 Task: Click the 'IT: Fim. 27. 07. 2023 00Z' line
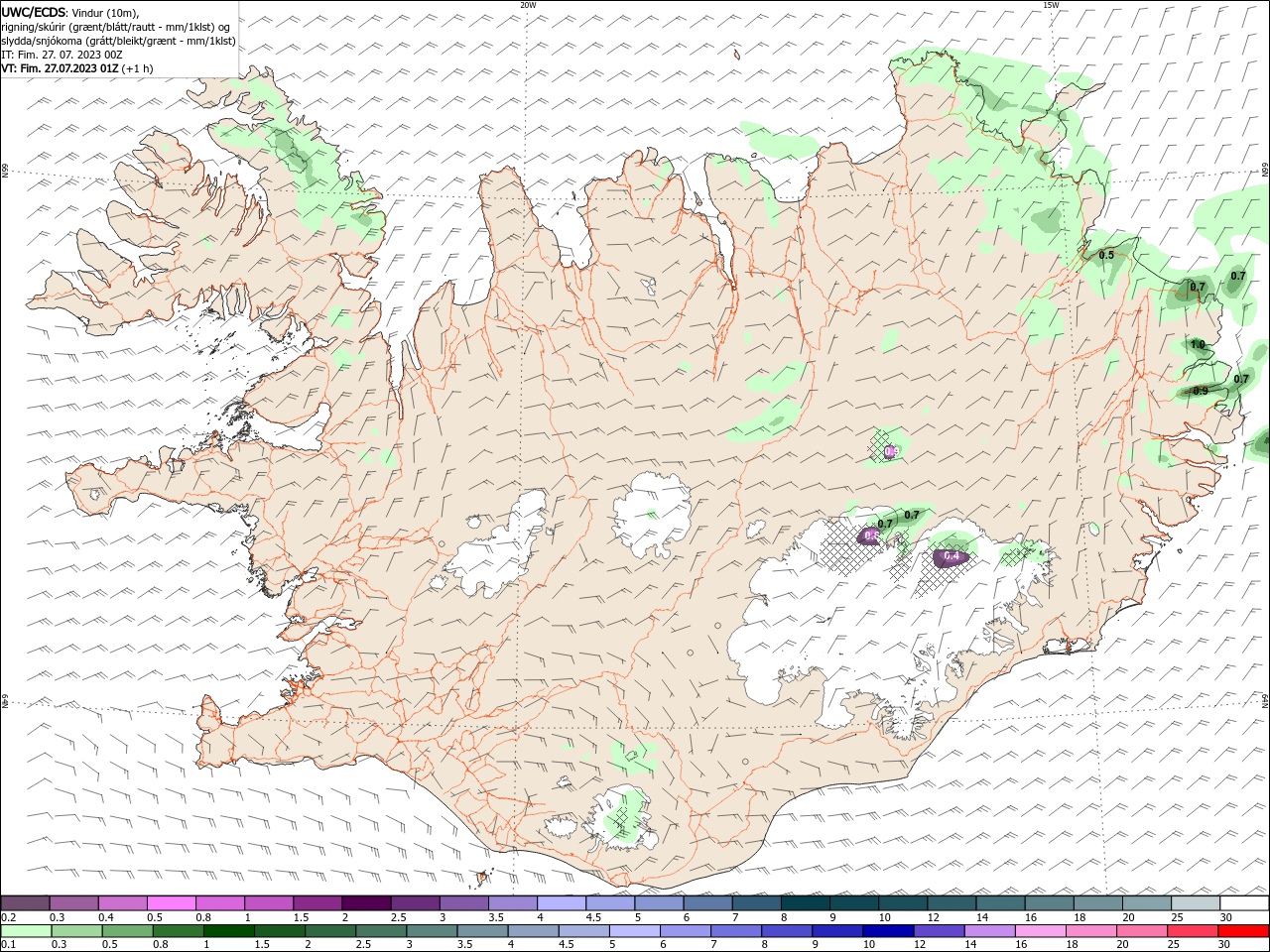coord(63,55)
